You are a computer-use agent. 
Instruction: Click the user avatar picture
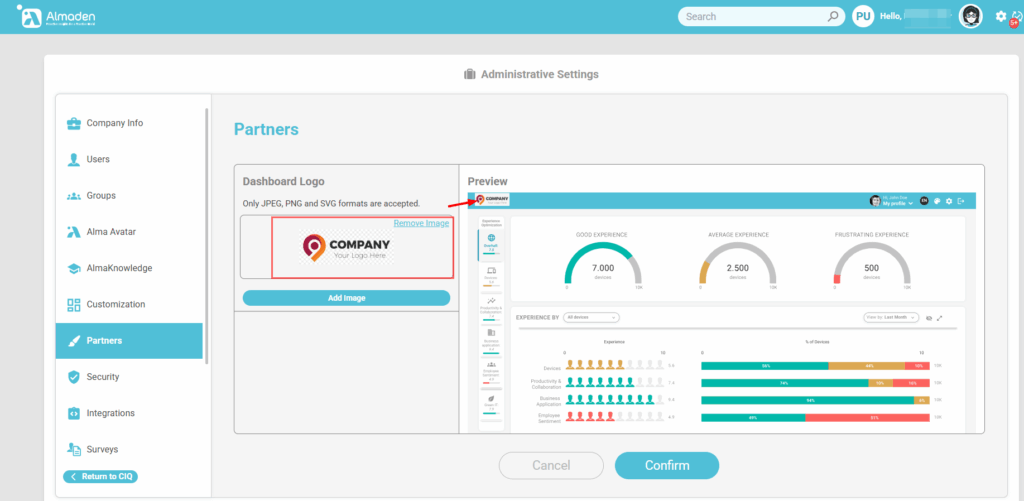970,16
